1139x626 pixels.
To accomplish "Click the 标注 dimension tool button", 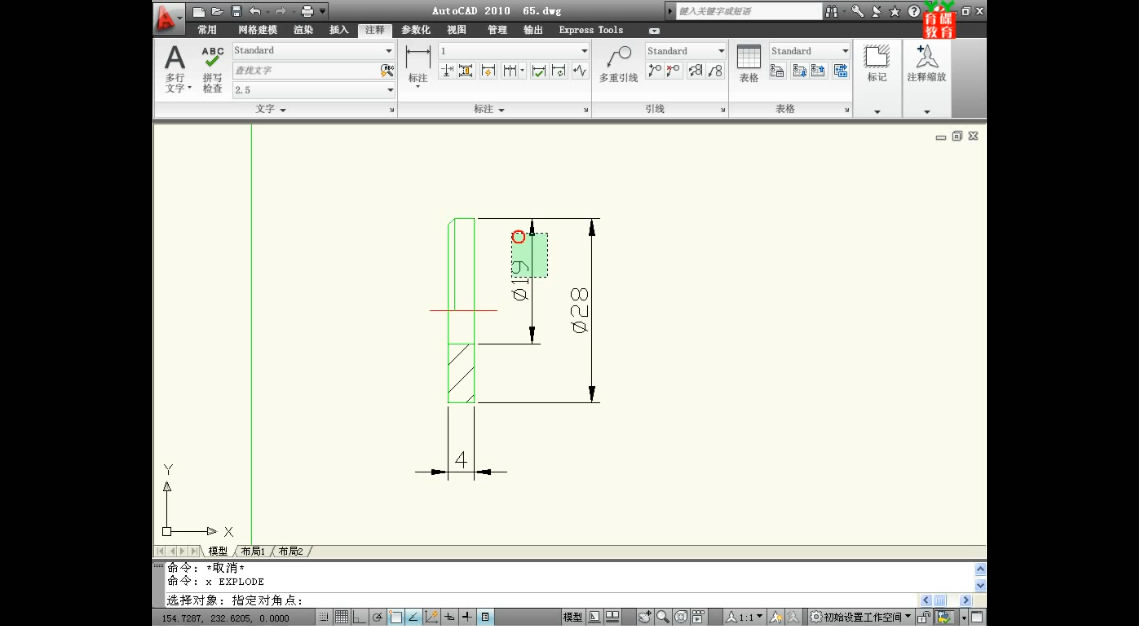I will (418, 67).
